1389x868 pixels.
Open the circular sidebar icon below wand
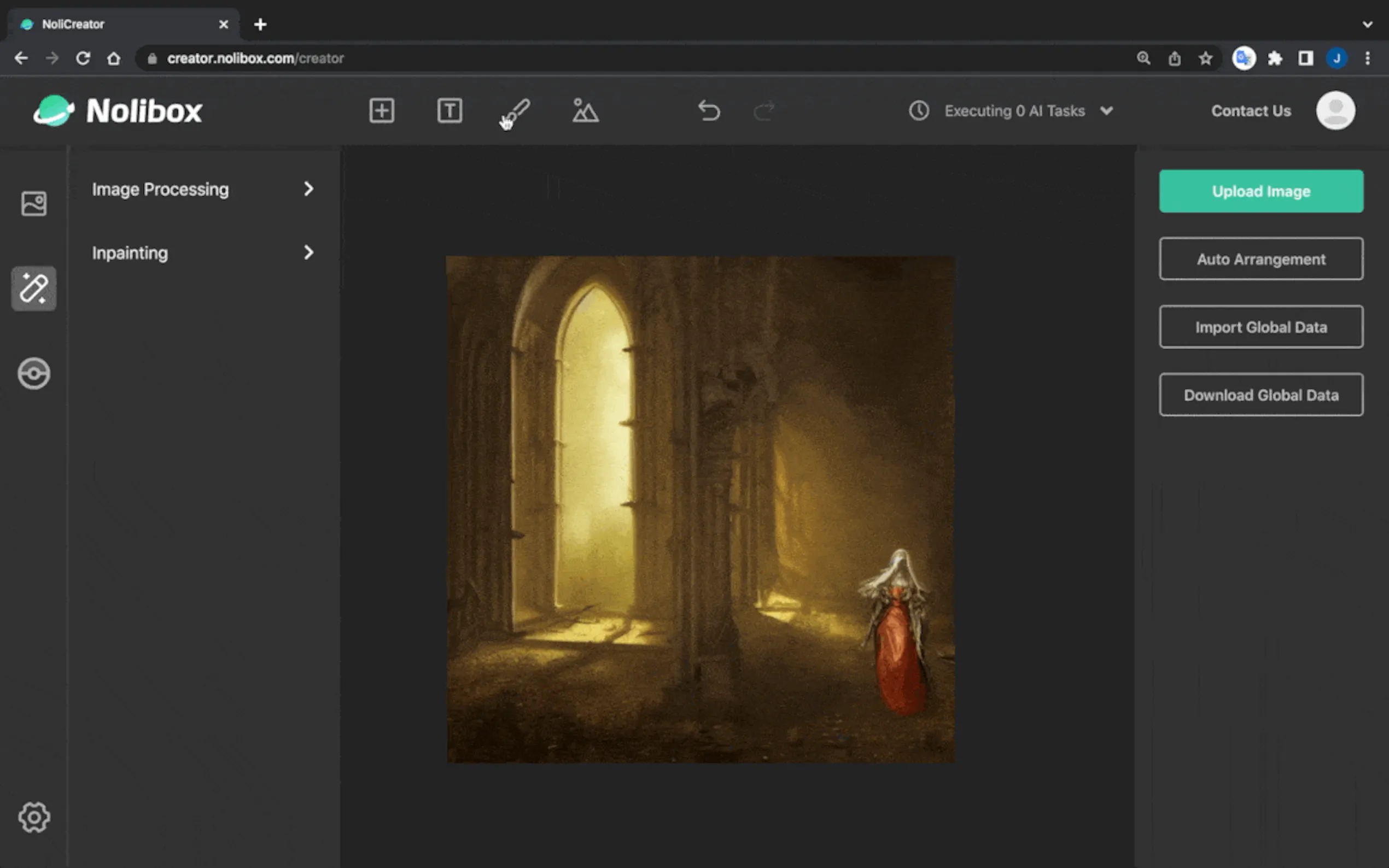34,374
